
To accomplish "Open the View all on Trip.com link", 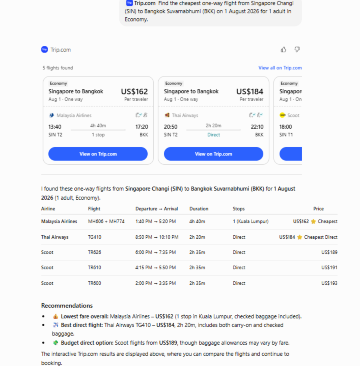I will [x=280, y=68].
